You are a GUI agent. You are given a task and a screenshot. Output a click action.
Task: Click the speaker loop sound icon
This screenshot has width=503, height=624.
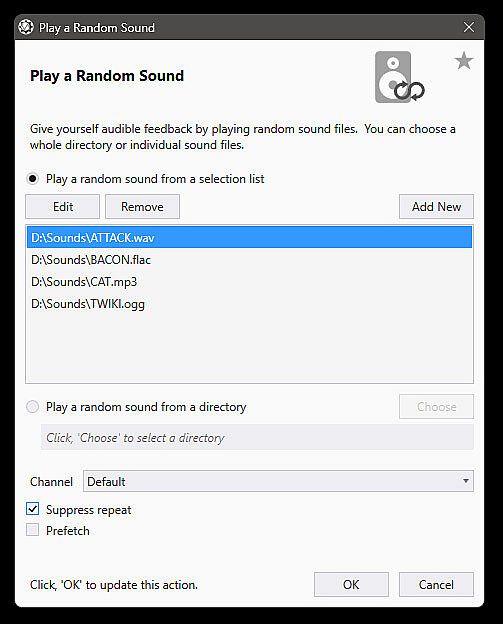(400, 77)
